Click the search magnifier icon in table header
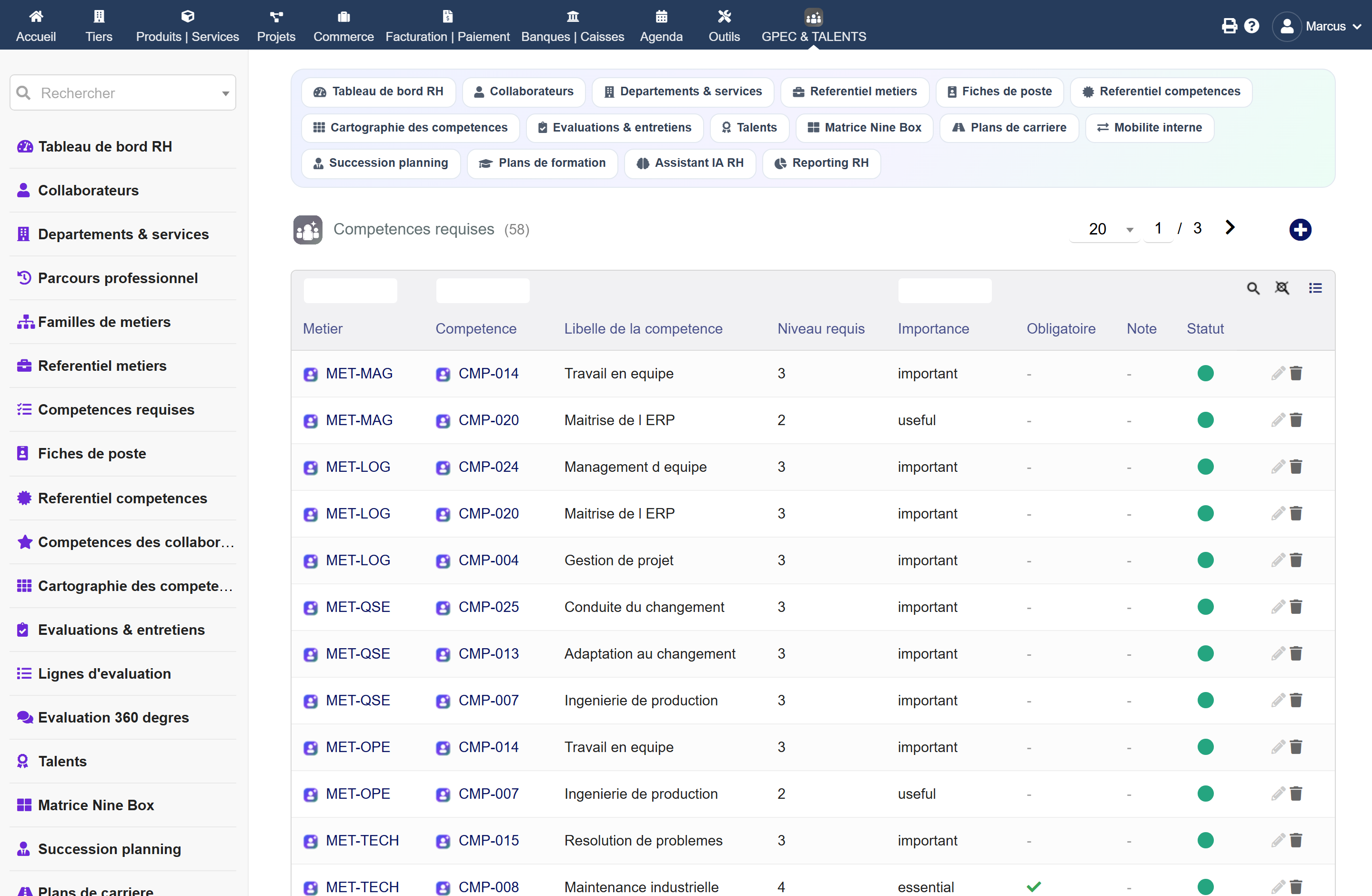This screenshot has height=896, width=1372. click(x=1253, y=288)
